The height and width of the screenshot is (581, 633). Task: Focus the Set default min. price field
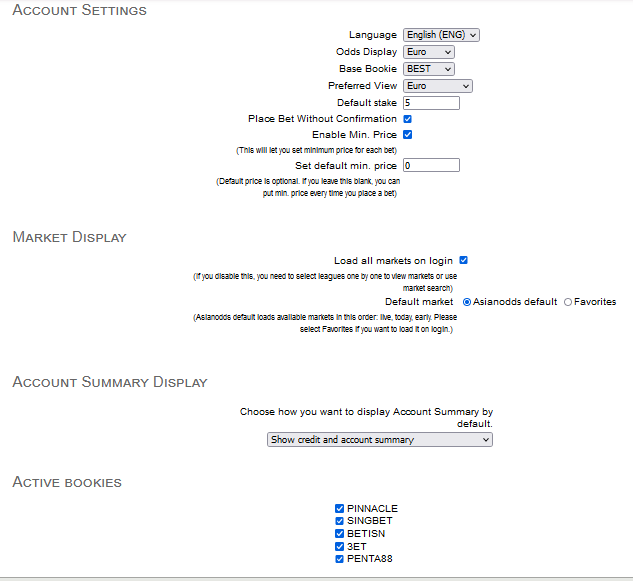[x=431, y=165]
